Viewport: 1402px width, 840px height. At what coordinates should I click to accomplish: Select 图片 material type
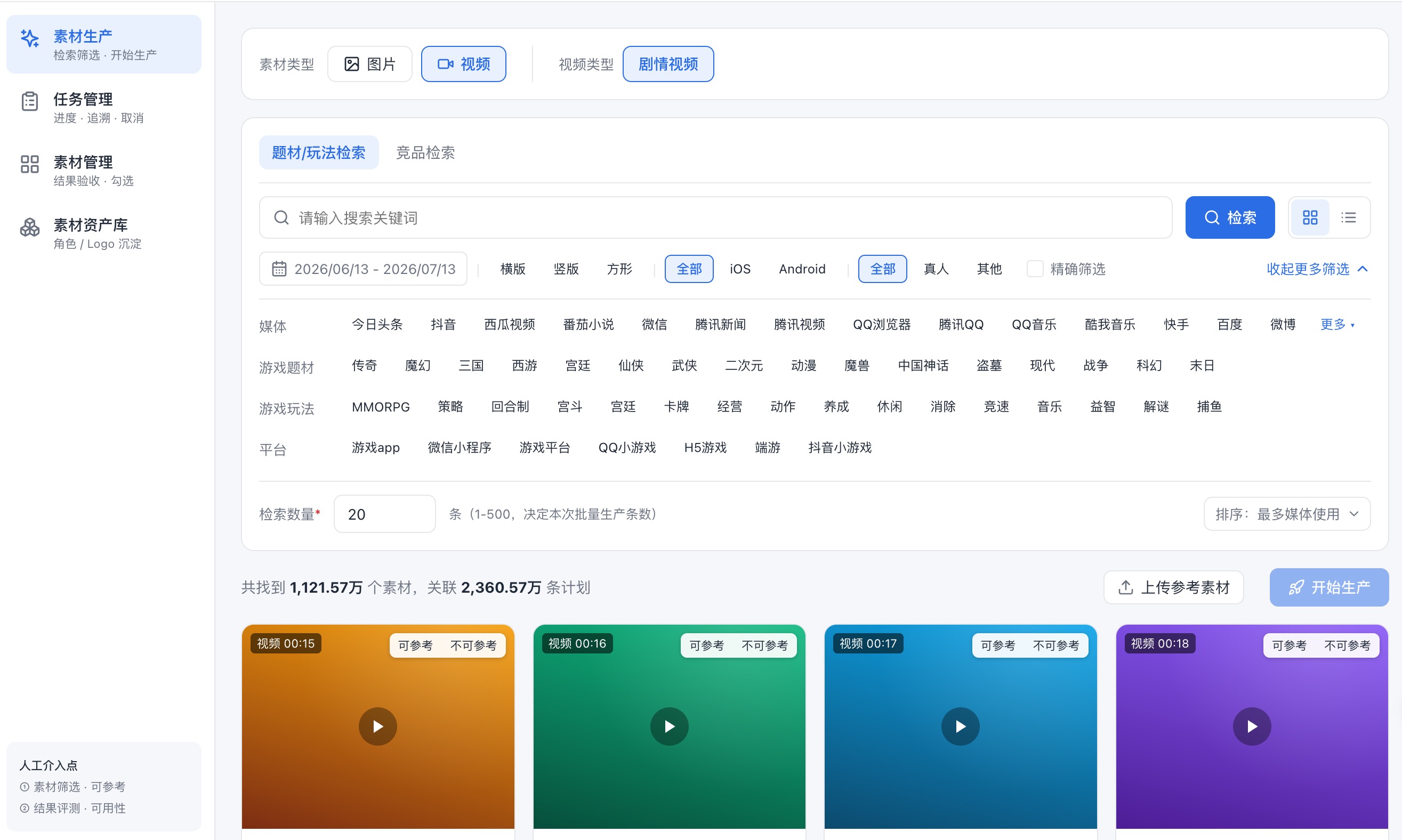pos(369,64)
